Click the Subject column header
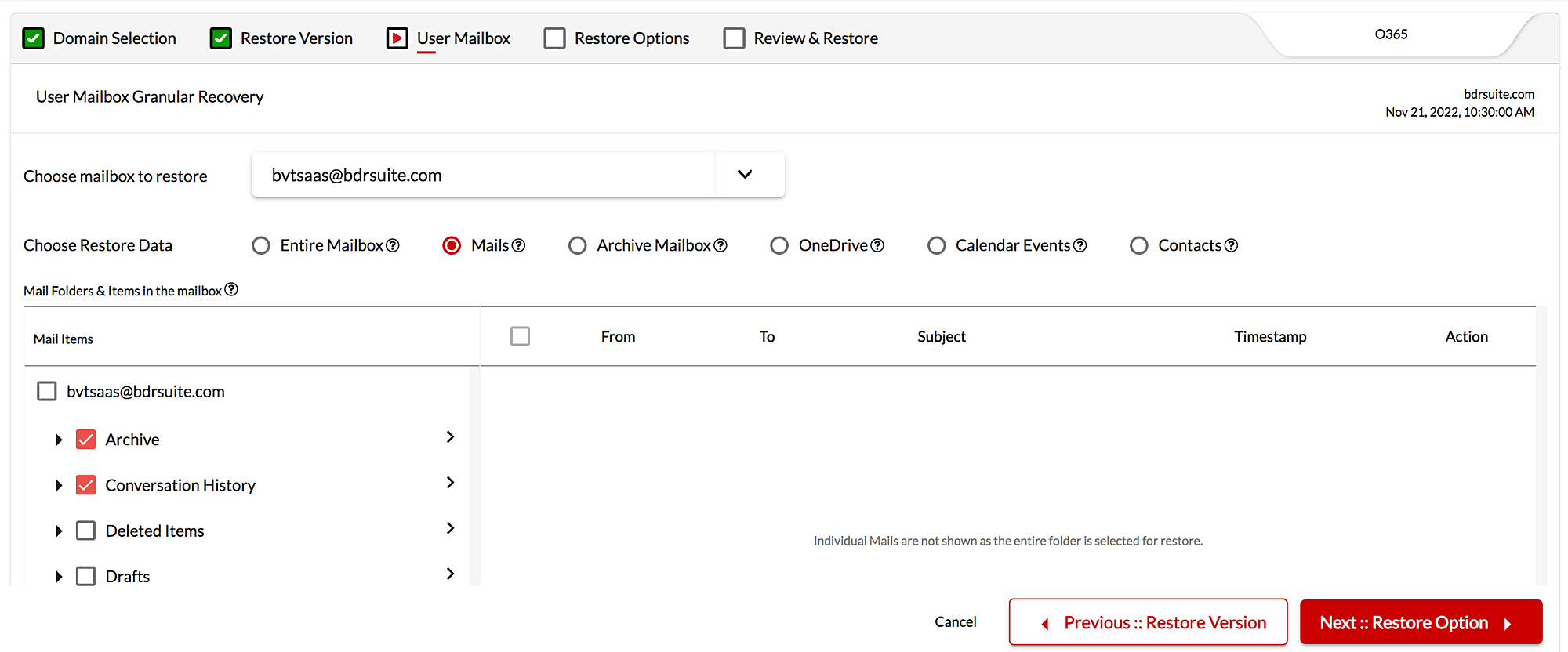1568x652 pixels. pos(942,336)
